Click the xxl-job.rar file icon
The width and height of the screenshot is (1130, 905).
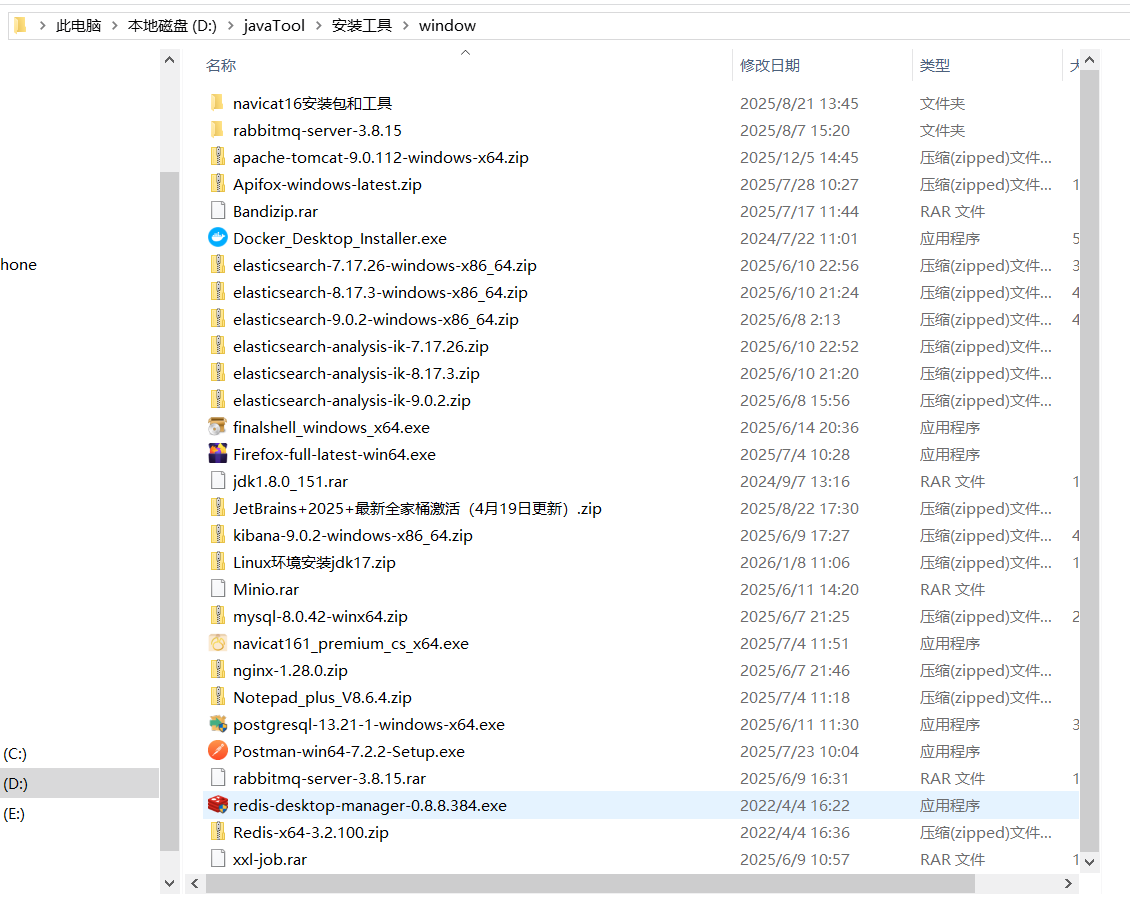(x=218, y=859)
